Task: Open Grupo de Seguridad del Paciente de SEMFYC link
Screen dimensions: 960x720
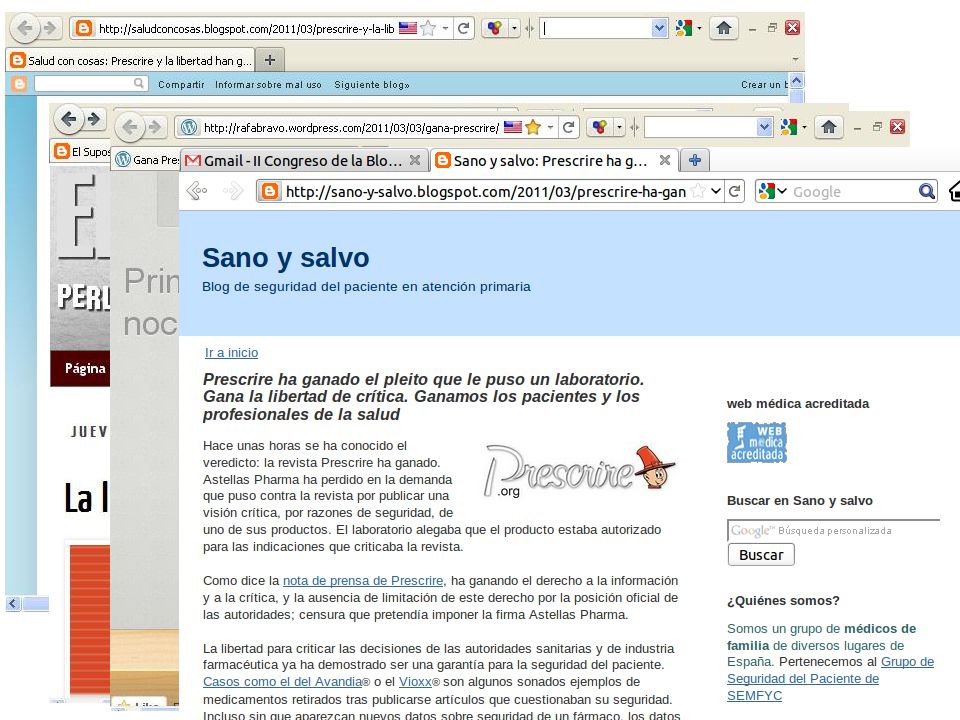Action: pyautogui.click(x=830, y=678)
